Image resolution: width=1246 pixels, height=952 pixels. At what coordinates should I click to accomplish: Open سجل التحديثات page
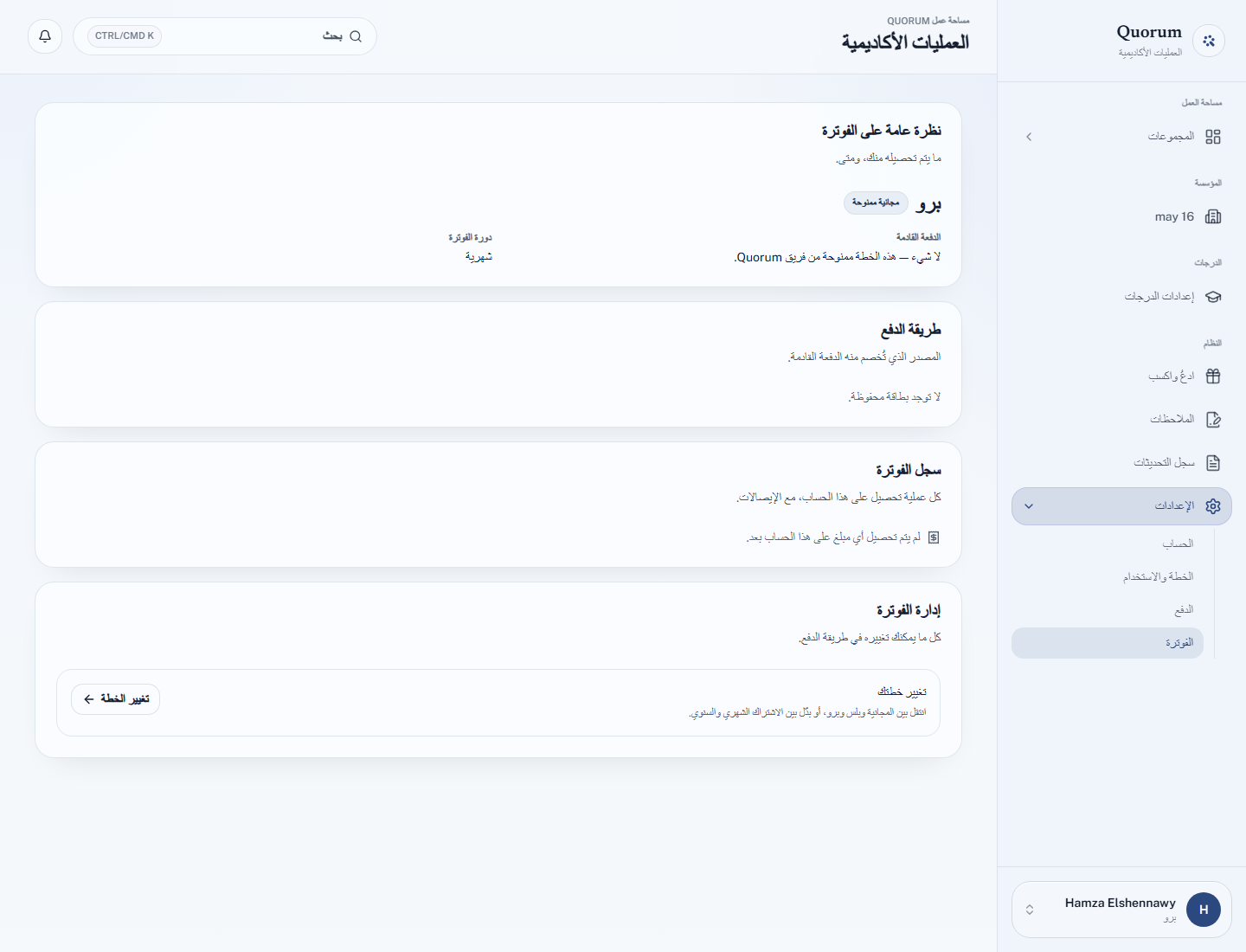coord(1121,463)
